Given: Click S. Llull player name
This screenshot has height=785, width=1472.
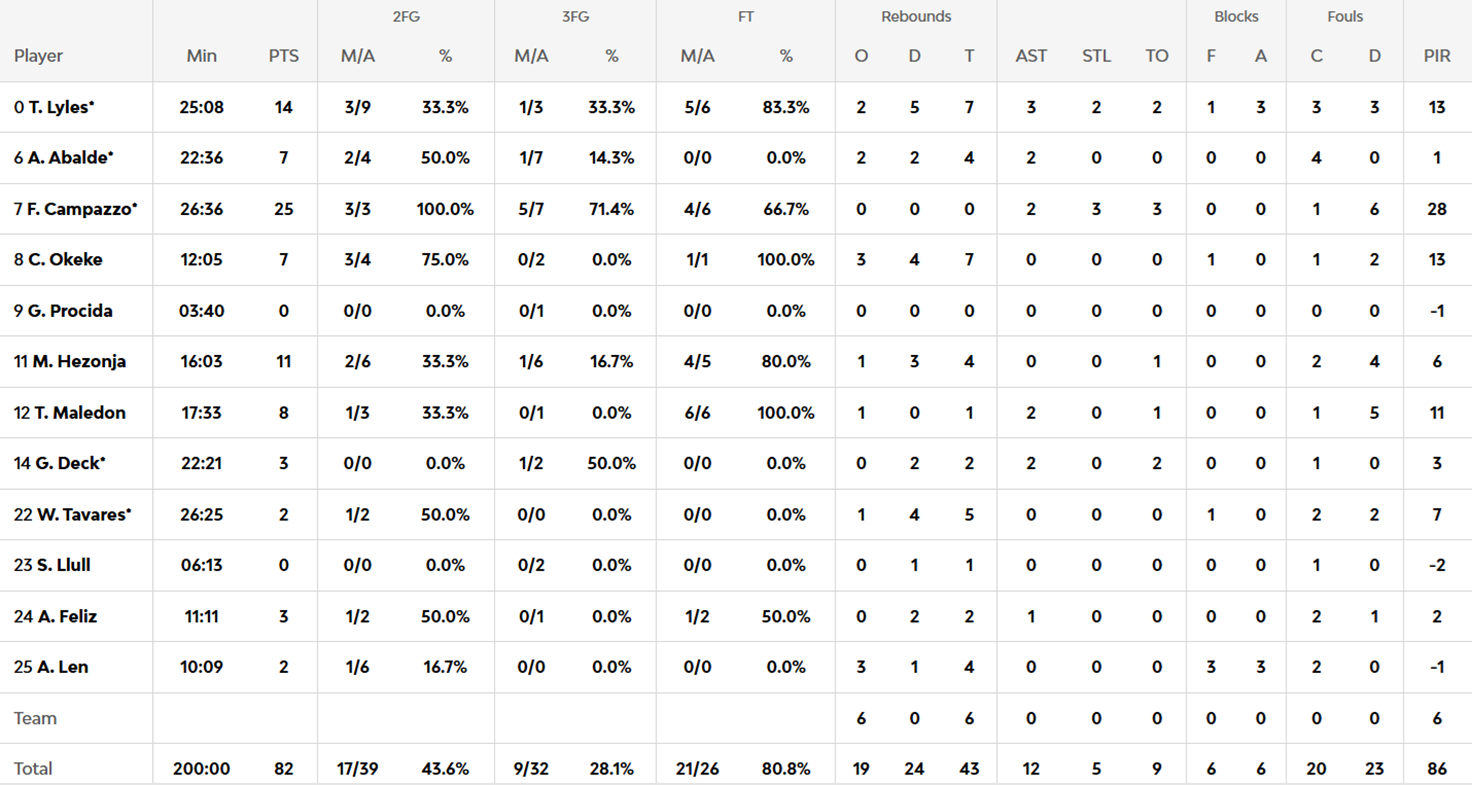Looking at the screenshot, I should [x=63, y=566].
